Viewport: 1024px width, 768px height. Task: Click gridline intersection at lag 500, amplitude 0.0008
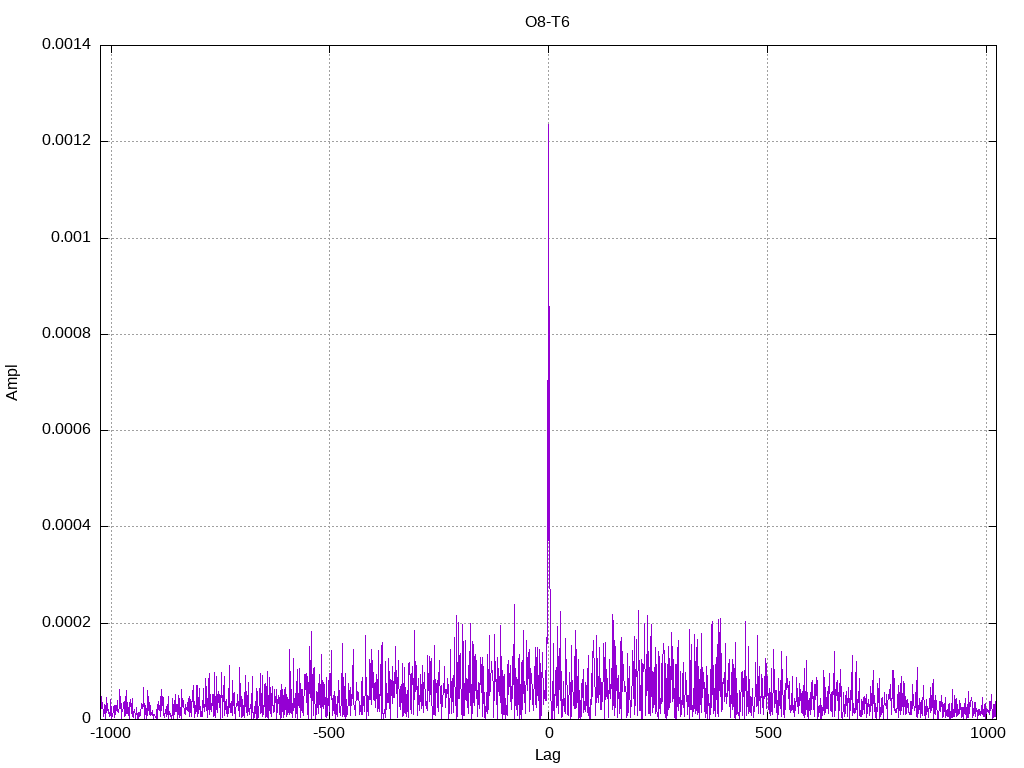click(767, 334)
